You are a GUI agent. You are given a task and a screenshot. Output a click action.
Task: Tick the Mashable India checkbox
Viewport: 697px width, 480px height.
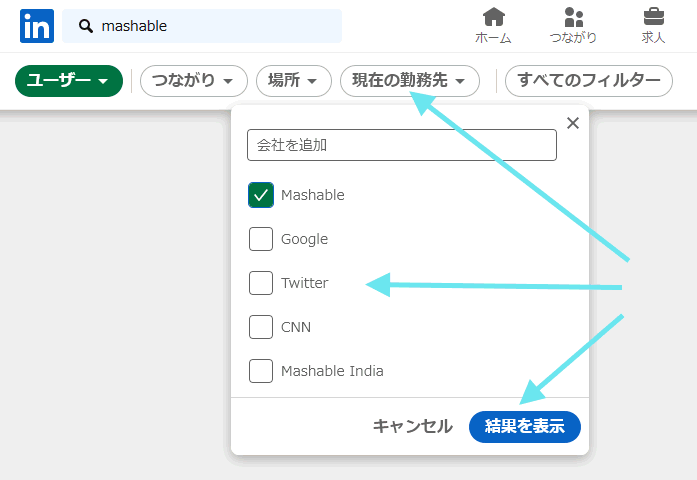pos(261,371)
